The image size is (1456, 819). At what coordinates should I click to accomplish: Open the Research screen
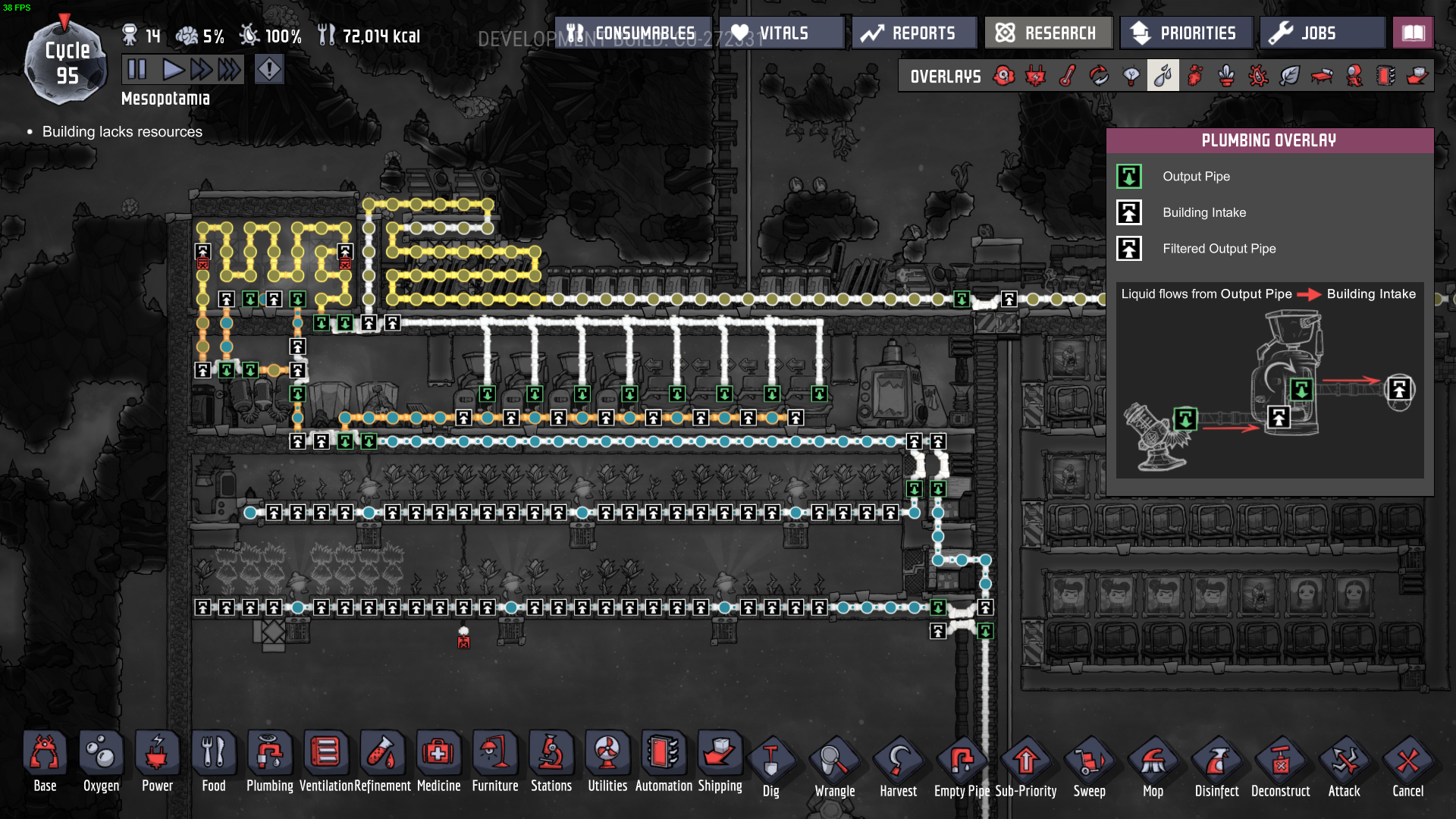coord(1048,33)
